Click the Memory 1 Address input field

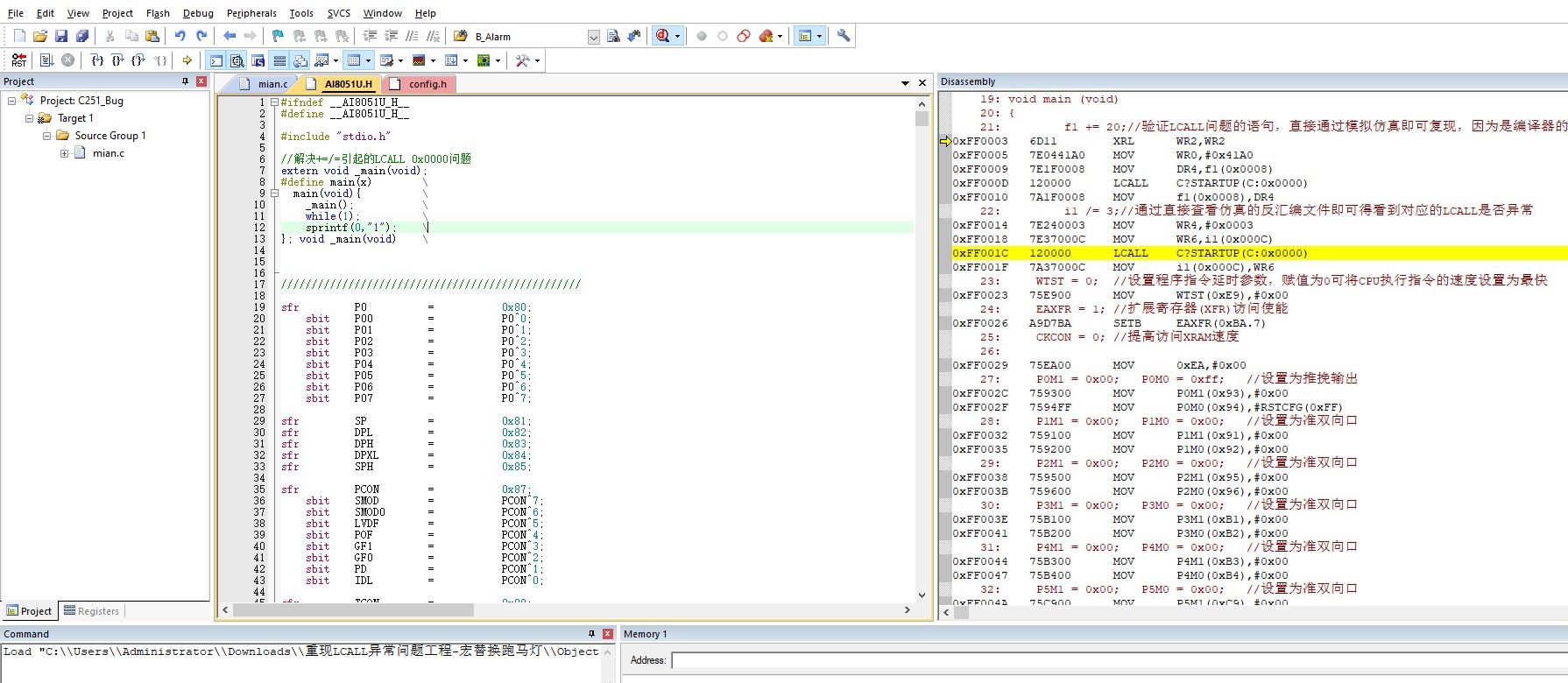click(x=1119, y=660)
